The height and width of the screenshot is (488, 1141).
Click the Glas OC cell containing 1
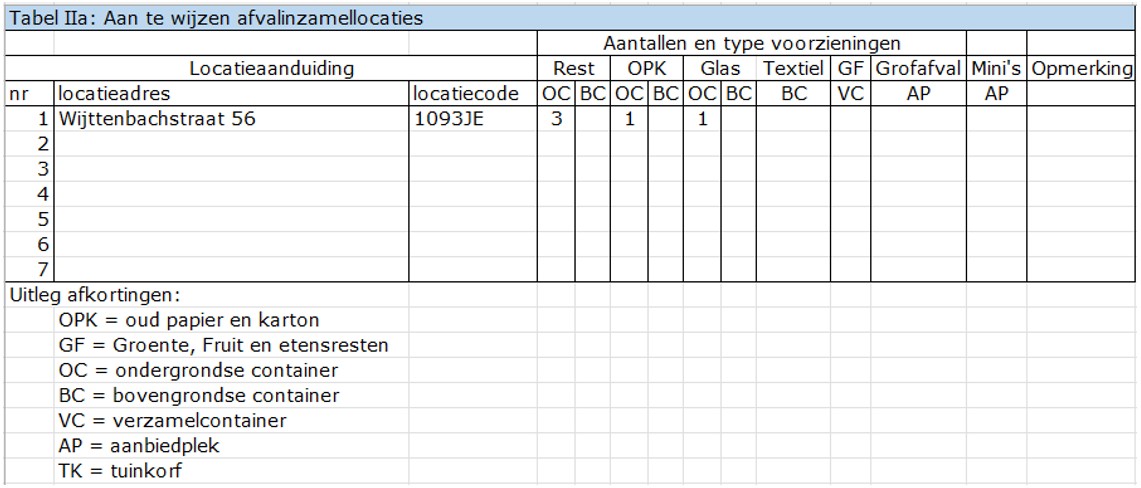click(x=702, y=119)
